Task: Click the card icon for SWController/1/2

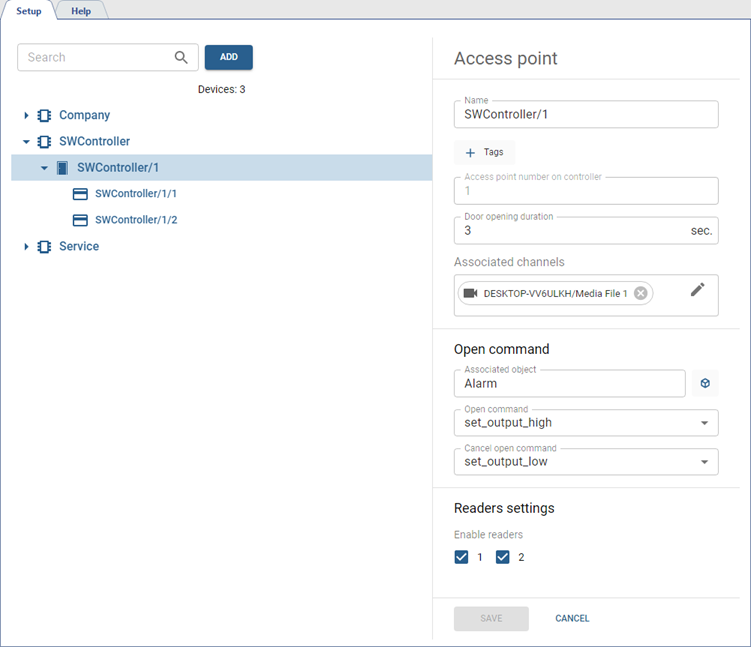Action: [81, 220]
